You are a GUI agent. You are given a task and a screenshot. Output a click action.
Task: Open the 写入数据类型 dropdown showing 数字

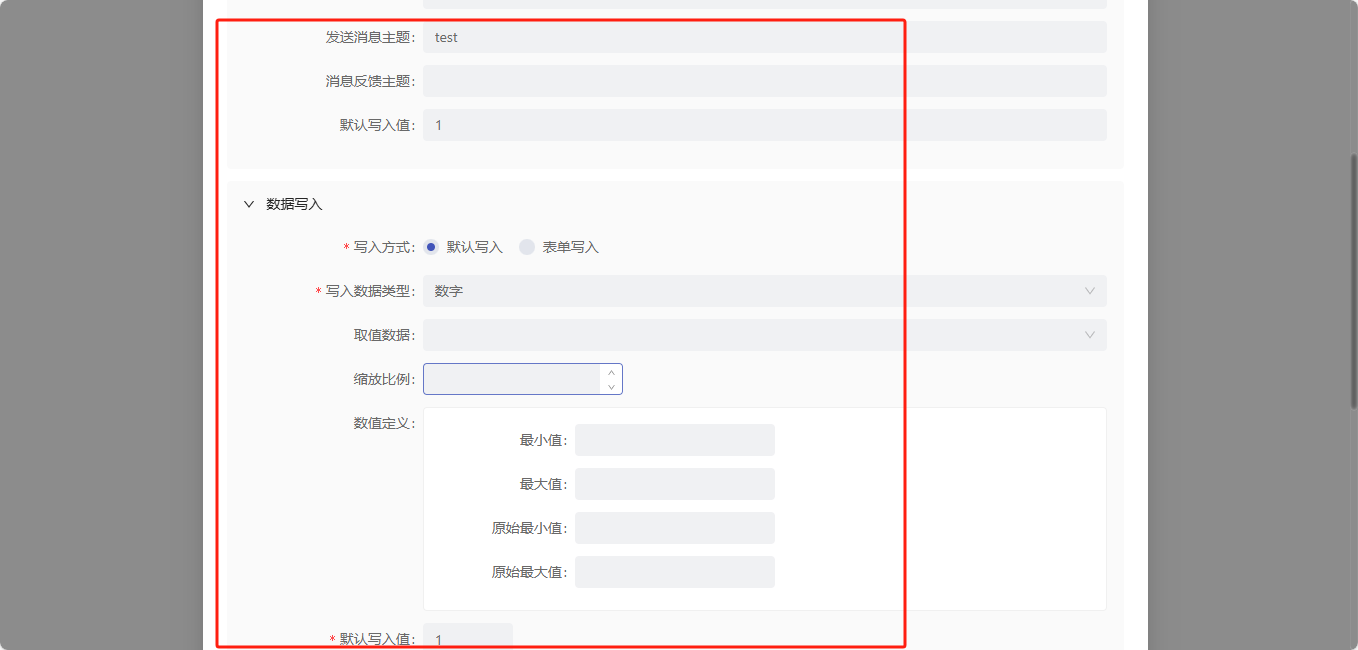pyautogui.click(x=765, y=291)
